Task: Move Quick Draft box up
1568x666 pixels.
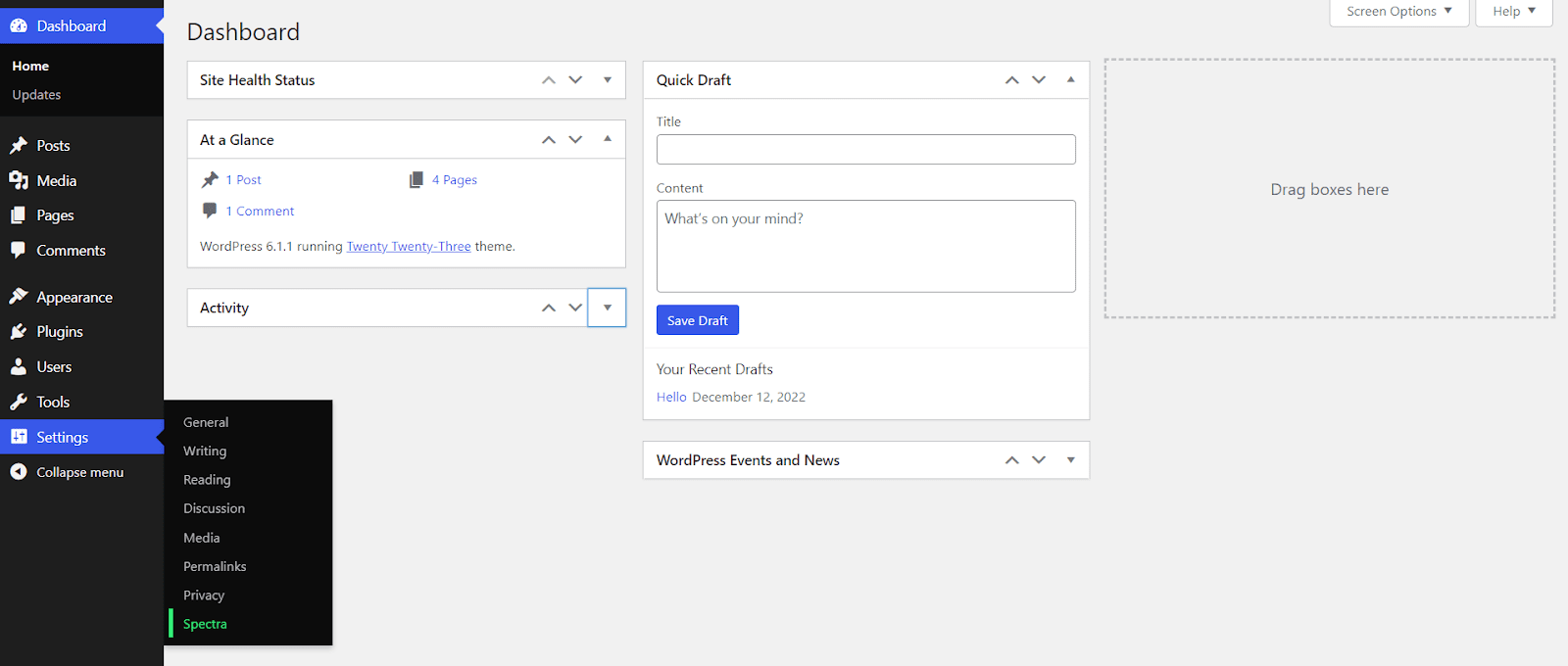Action: (x=1012, y=80)
